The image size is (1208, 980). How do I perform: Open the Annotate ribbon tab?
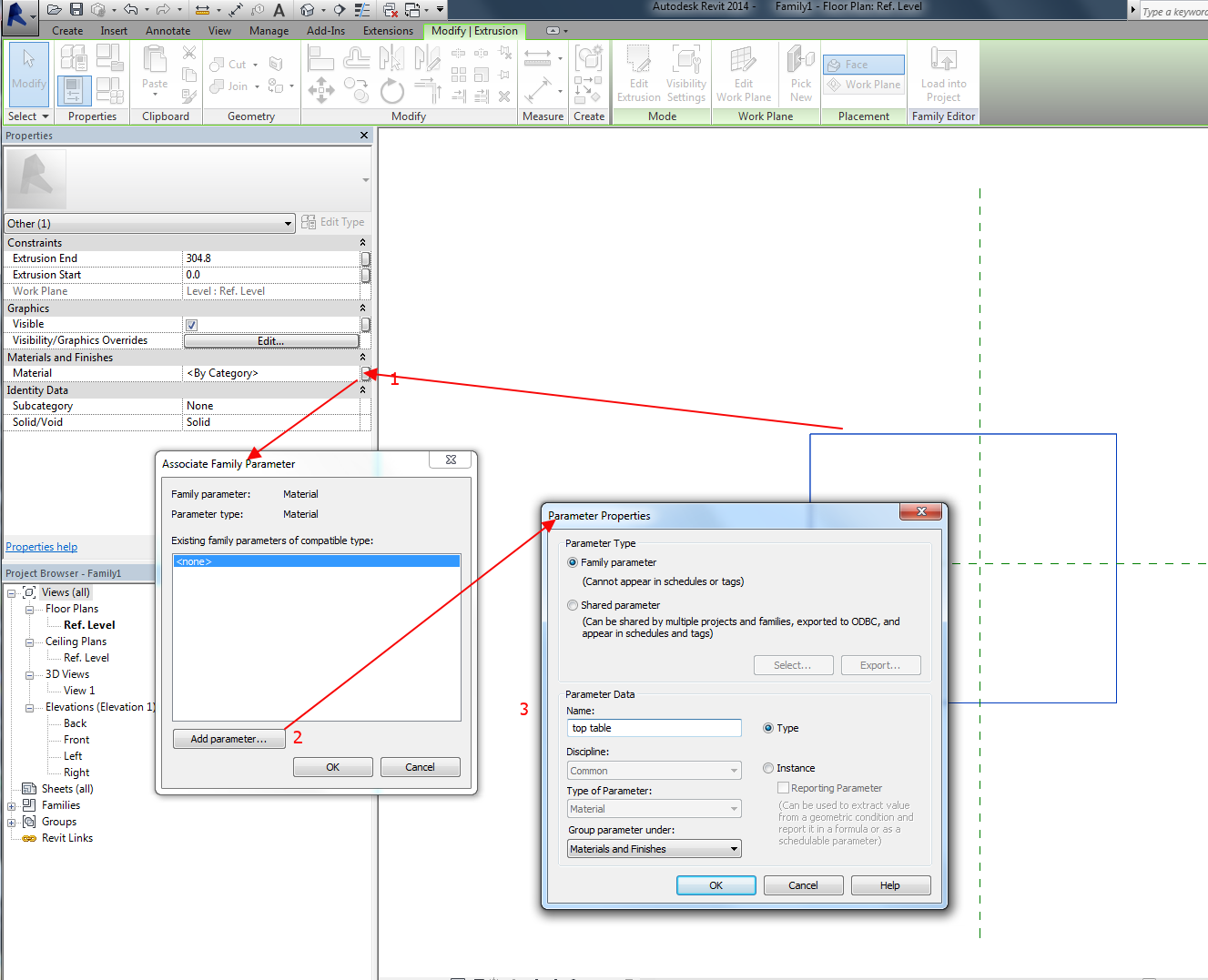[x=168, y=31]
